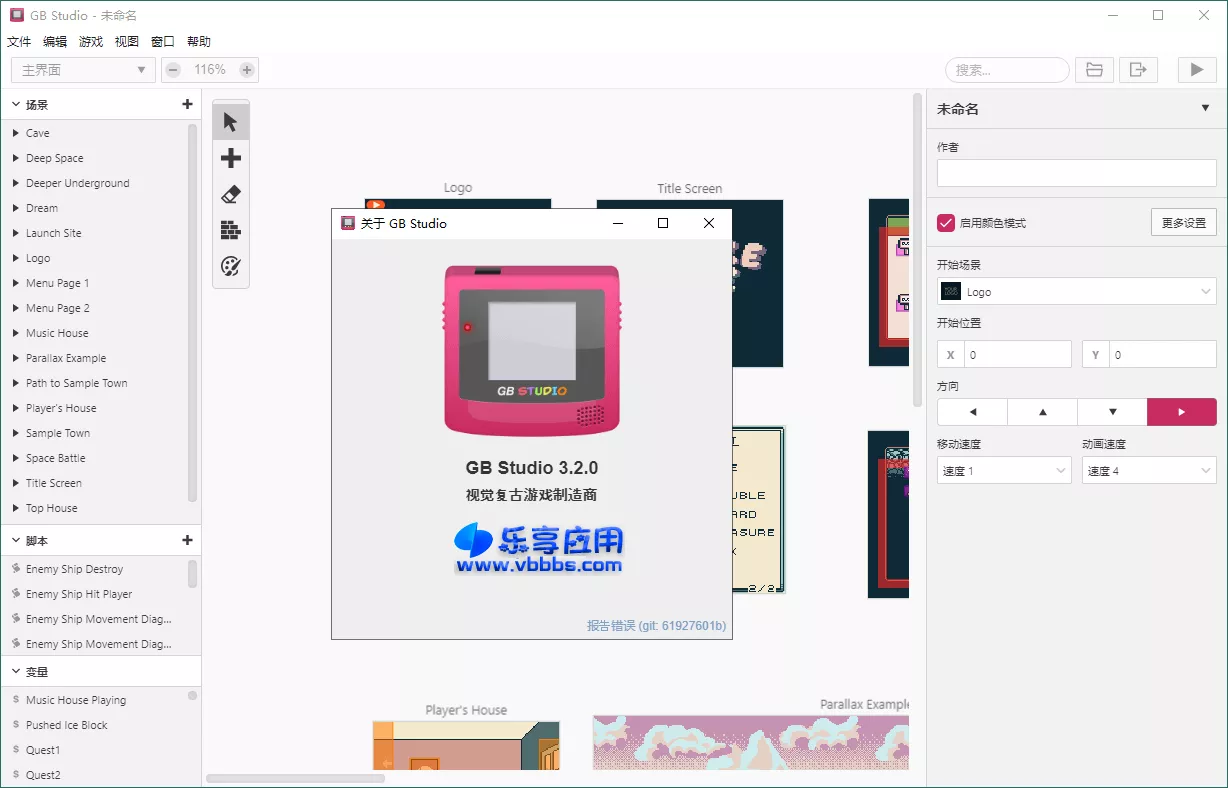This screenshot has width=1228, height=788.
Task: Select the arrow pointer tool
Action: pos(231,122)
